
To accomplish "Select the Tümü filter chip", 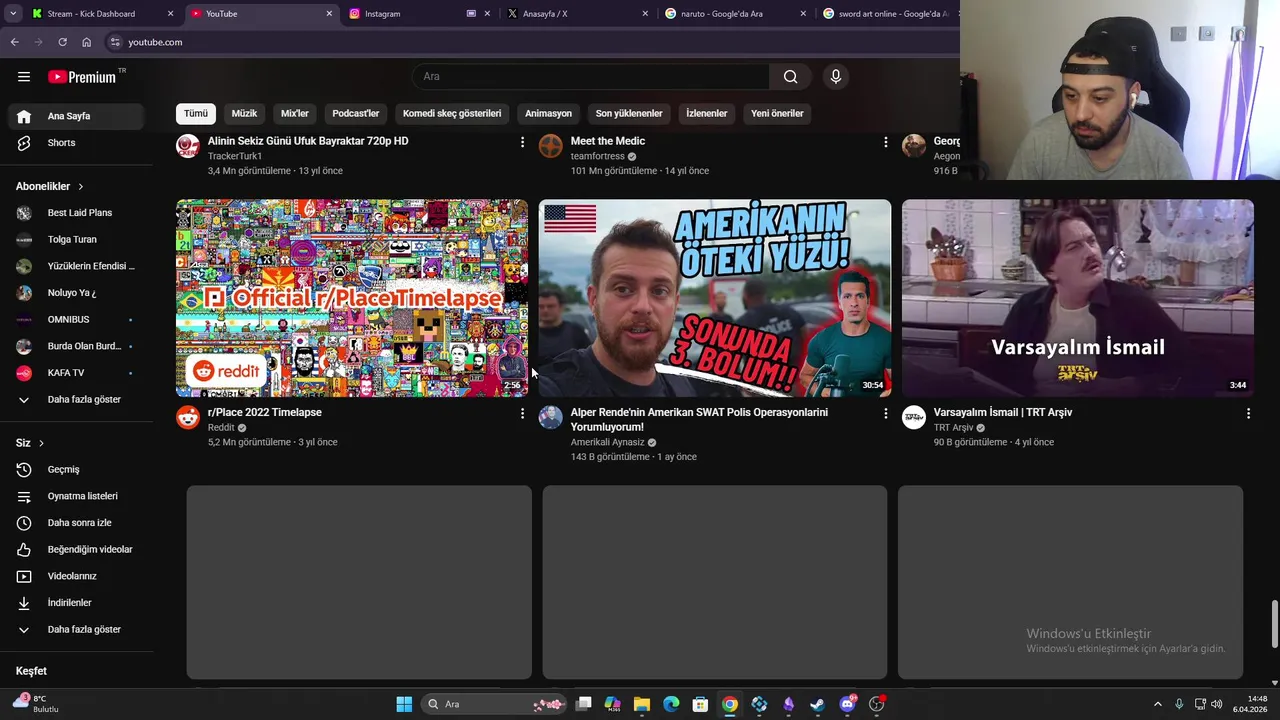I will (x=196, y=114).
